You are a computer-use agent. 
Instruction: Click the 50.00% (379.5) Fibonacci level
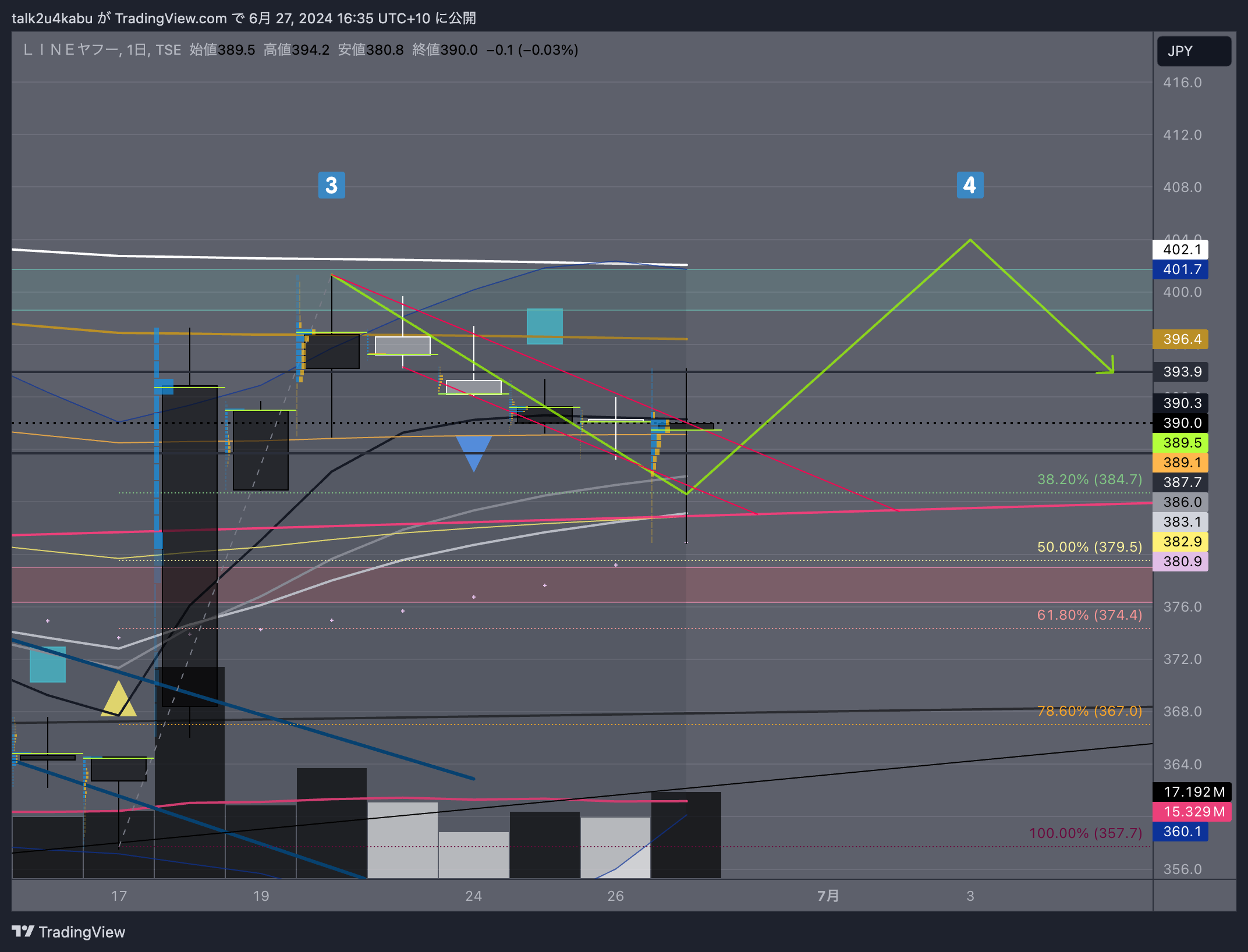pyautogui.click(x=1090, y=547)
